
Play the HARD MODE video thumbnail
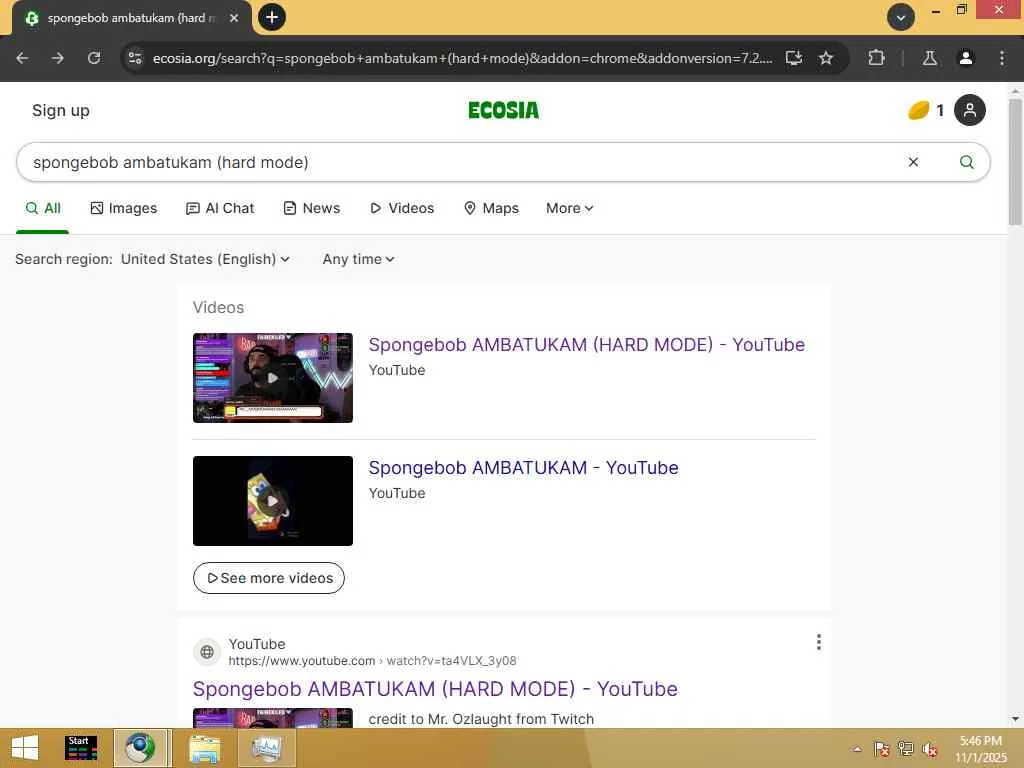tap(273, 377)
